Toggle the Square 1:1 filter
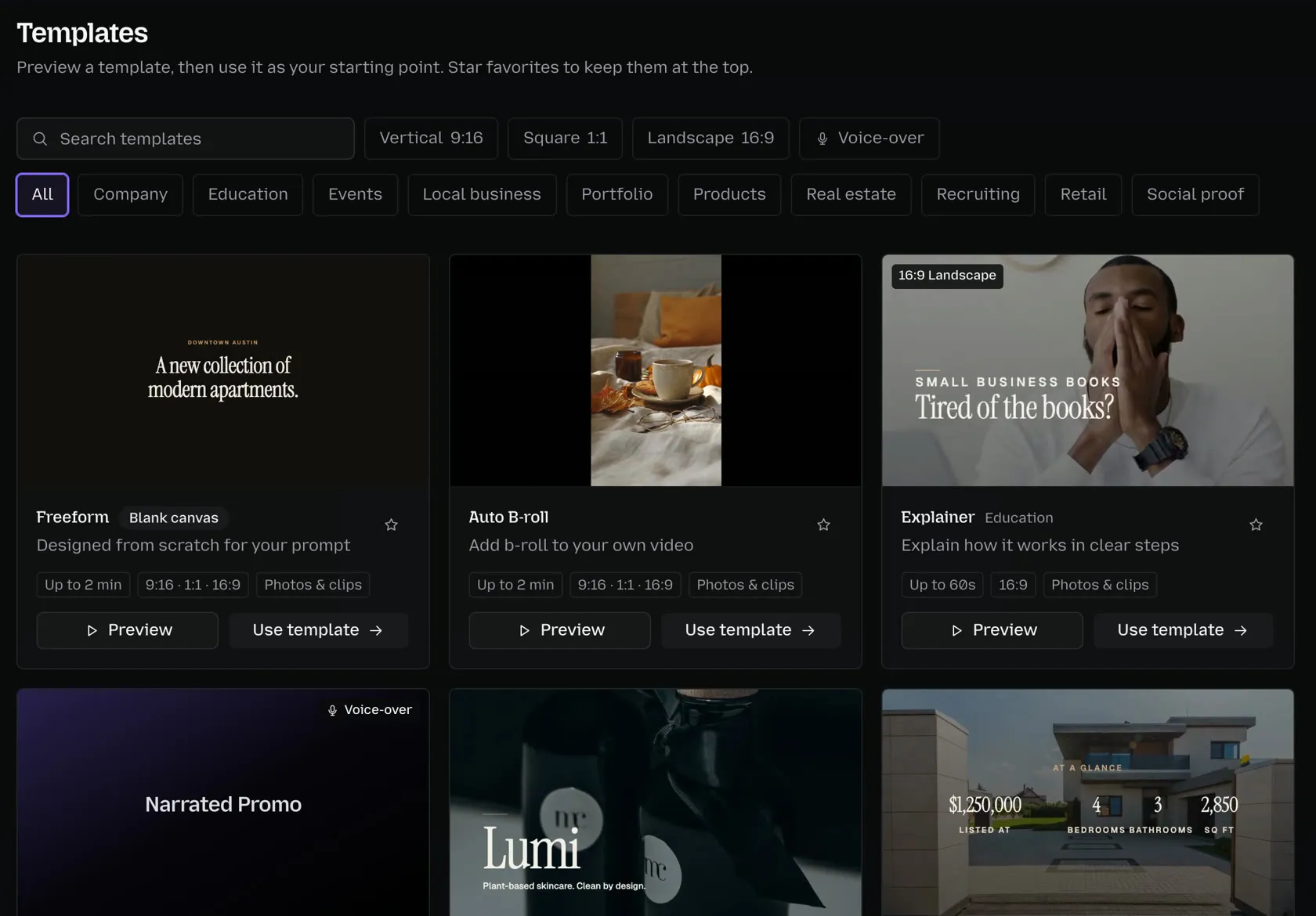1316x916 pixels. 565,139
